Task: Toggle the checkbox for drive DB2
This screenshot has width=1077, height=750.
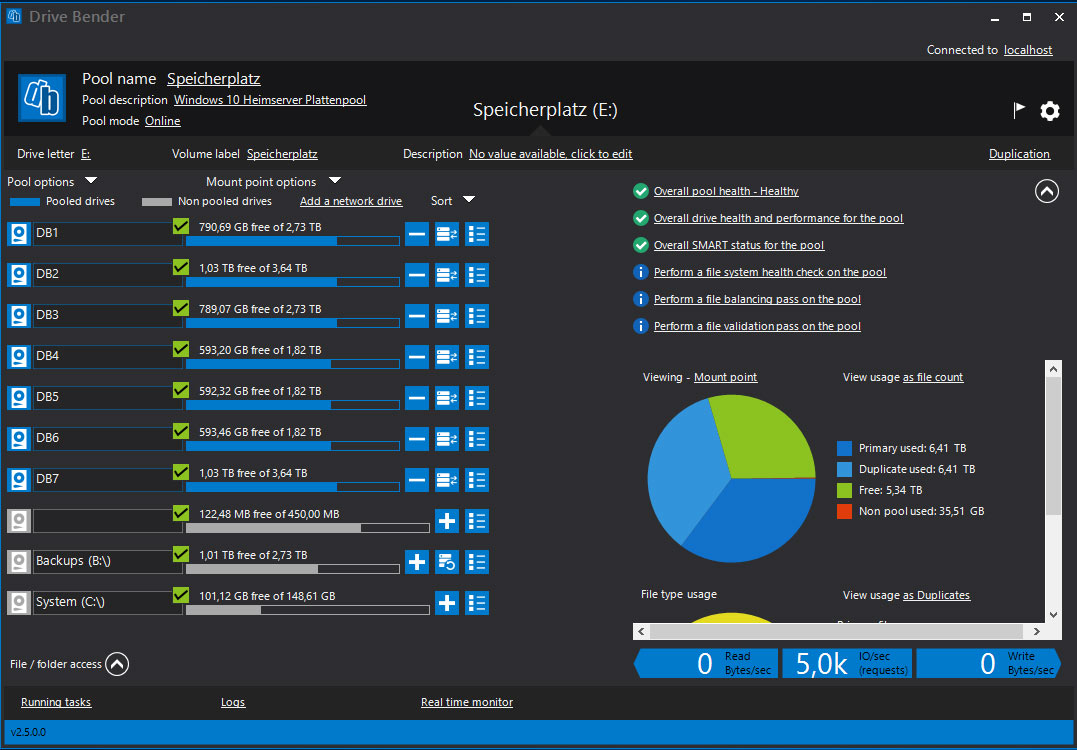Action: tap(181, 267)
